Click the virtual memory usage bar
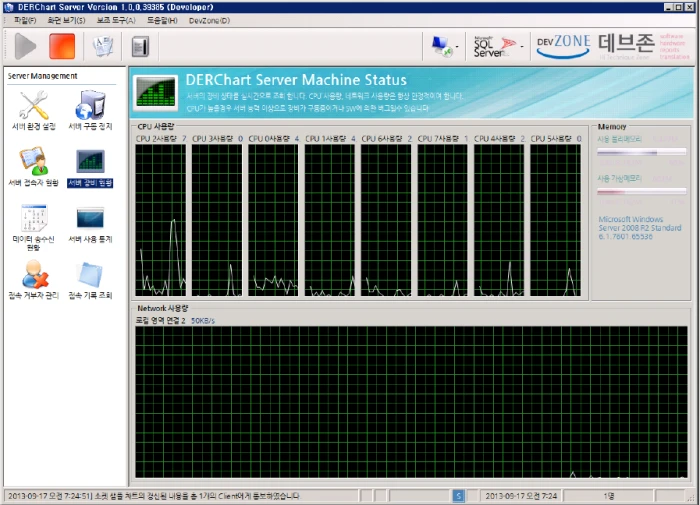Viewport: 700px width, 505px height. 642,192
